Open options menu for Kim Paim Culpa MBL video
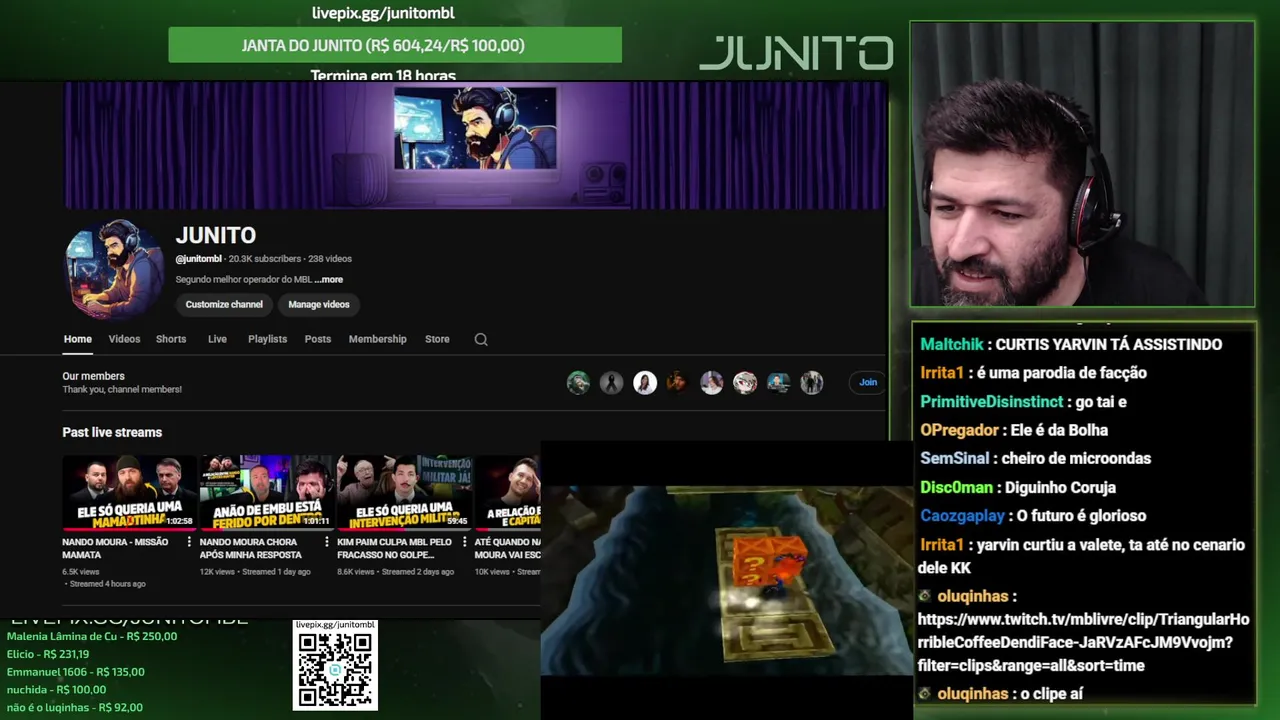The height and width of the screenshot is (720, 1280). pos(464,542)
